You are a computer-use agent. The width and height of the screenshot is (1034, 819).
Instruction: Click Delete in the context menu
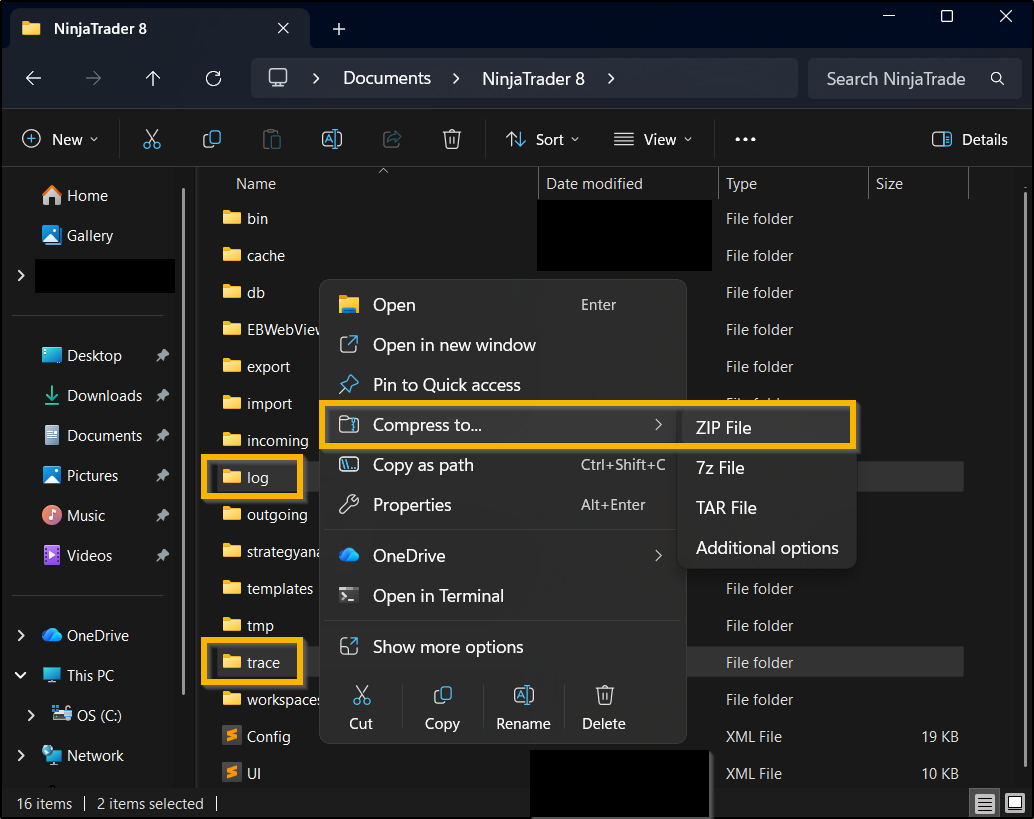click(603, 708)
